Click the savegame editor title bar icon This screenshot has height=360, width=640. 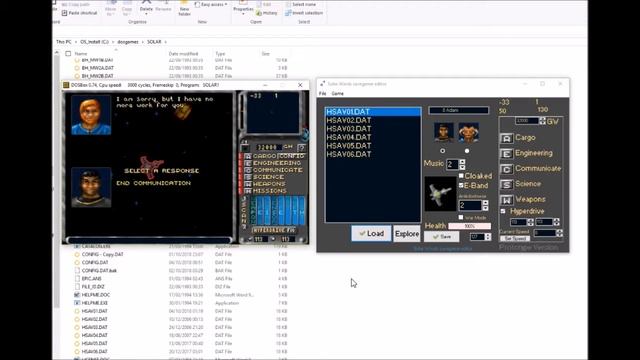coord(322,84)
